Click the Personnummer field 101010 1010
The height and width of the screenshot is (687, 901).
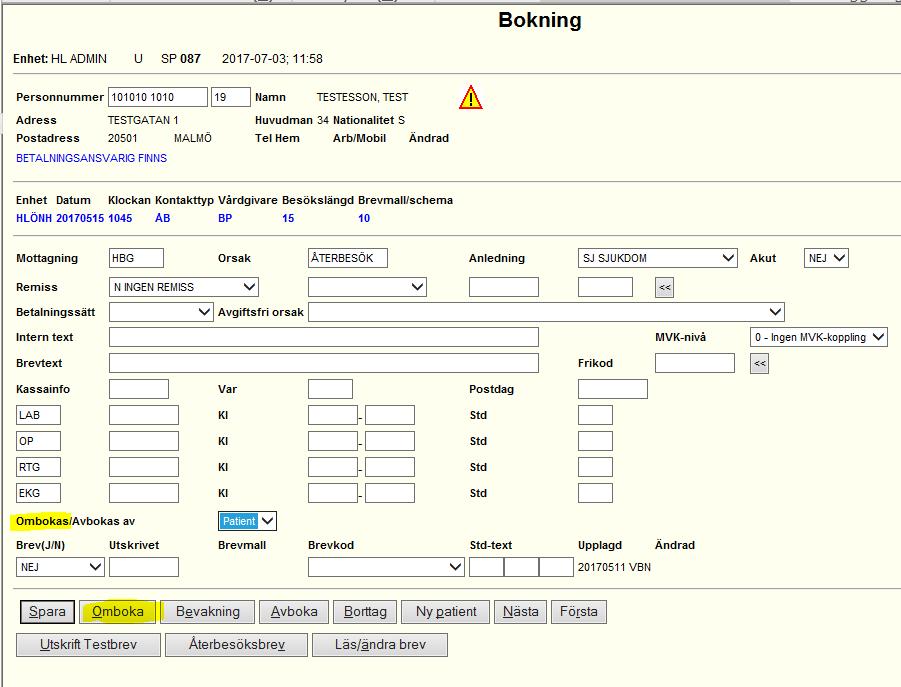click(x=158, y=97)
